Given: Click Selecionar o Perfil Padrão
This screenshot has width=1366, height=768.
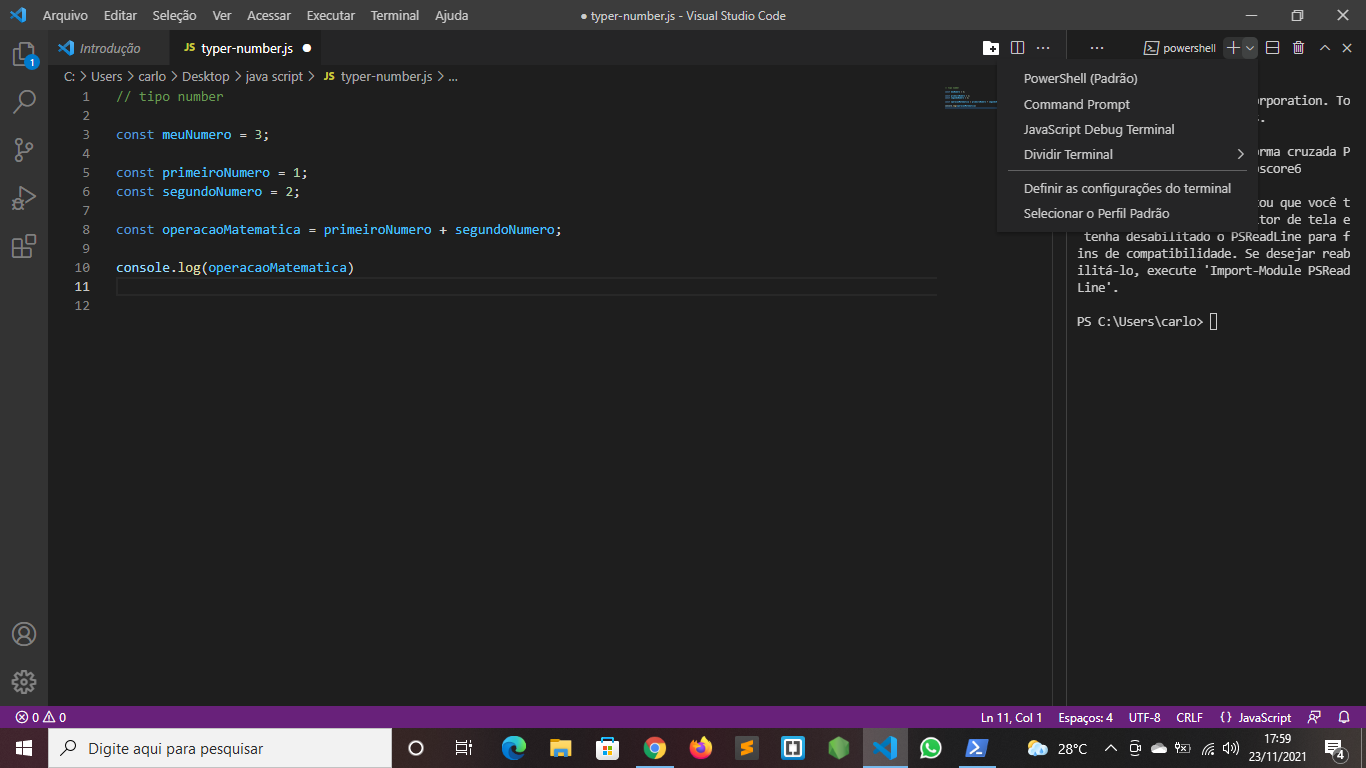Looking at the screenshot, I should point(1127,213).
